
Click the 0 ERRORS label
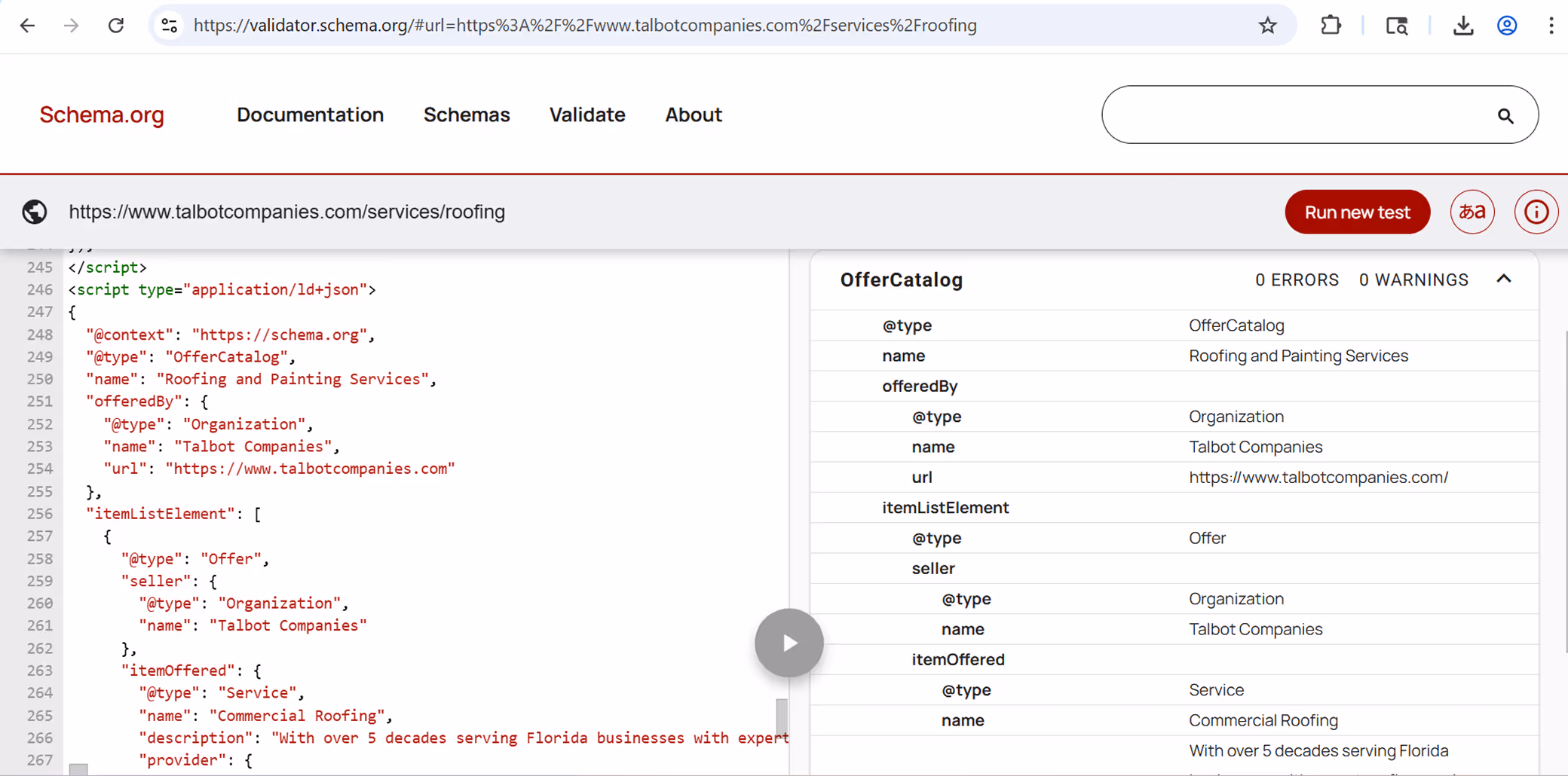1297,280
